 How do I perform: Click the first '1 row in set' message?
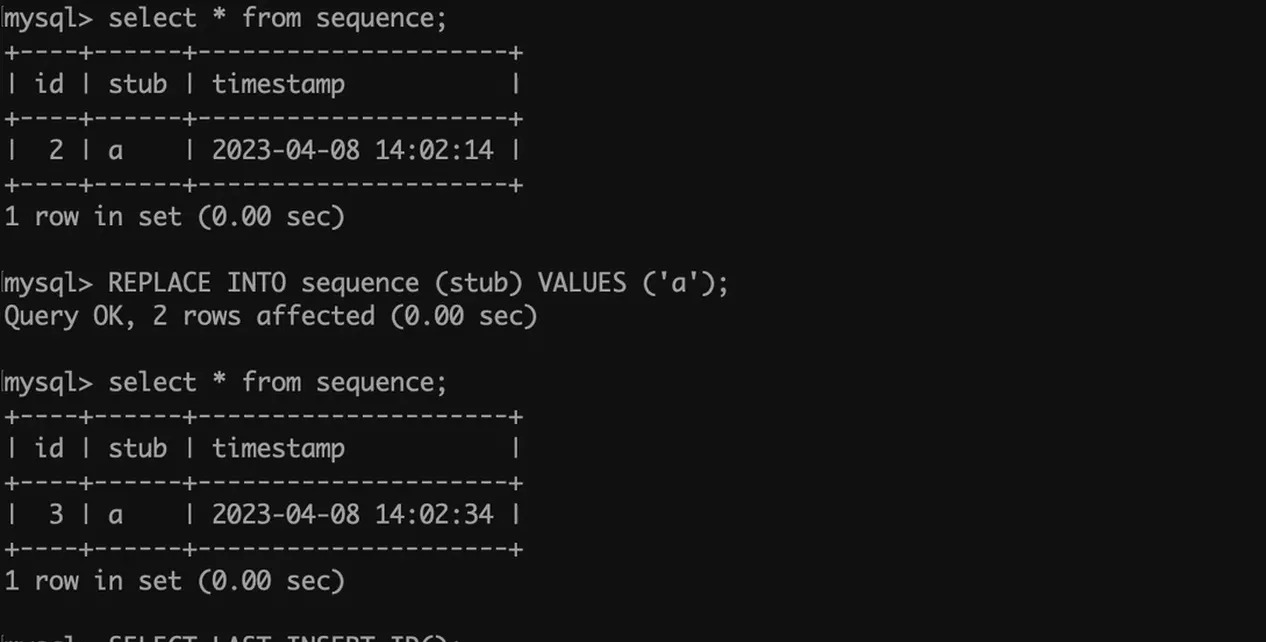point(174,216)
